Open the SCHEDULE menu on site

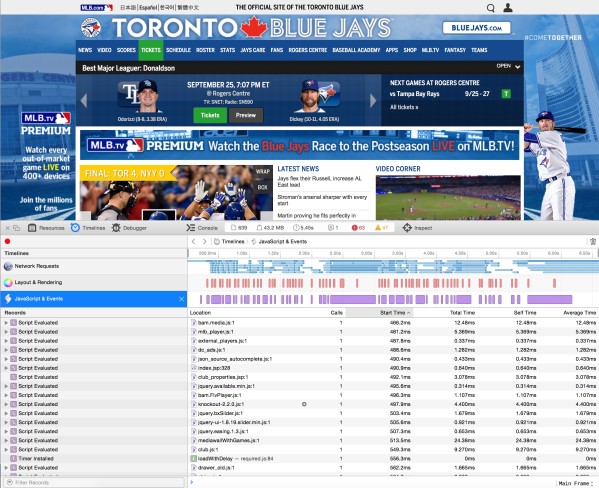[x=178, y=50]
